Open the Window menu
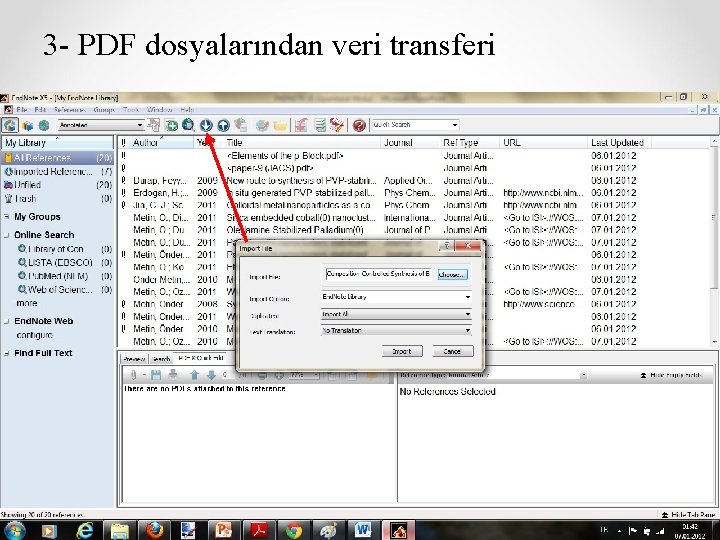The image size is (720, 540). (x=159, y=110)
